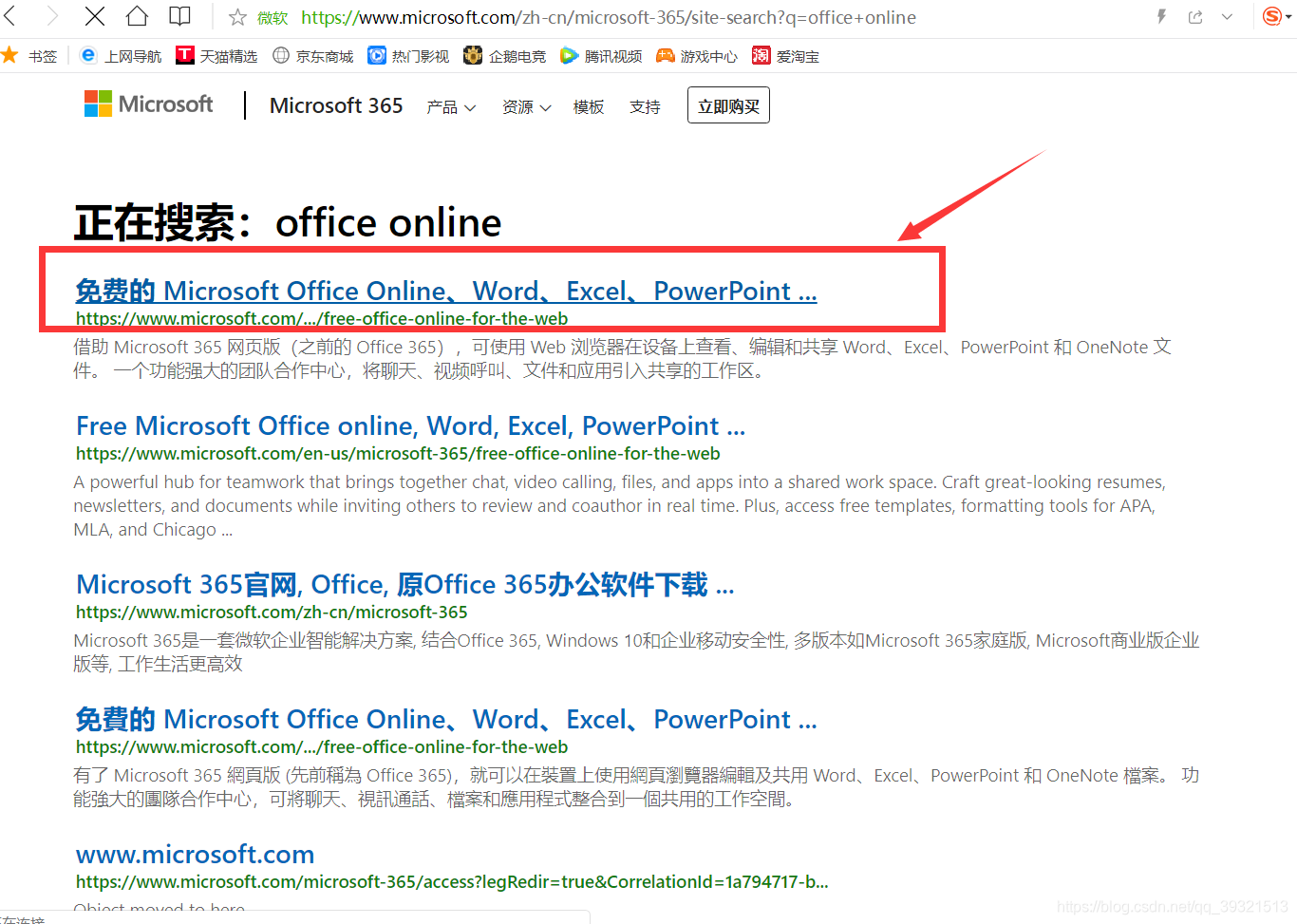Open Microsoft 365官网 search result
Image resolution: width=1297 pixels, height=924 pixels.
point(404,584)
